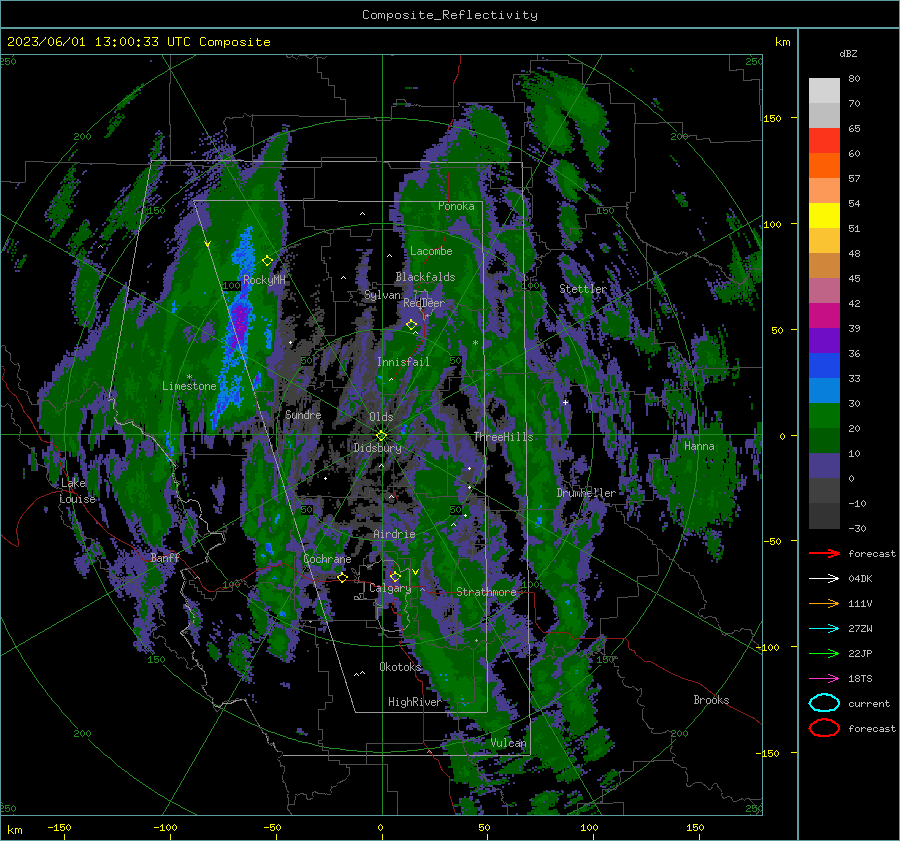Select the yellow 54–51 dBZ color band
This screenshot has height=841, width=900.
pyautogui.click(x=824, y=216)
